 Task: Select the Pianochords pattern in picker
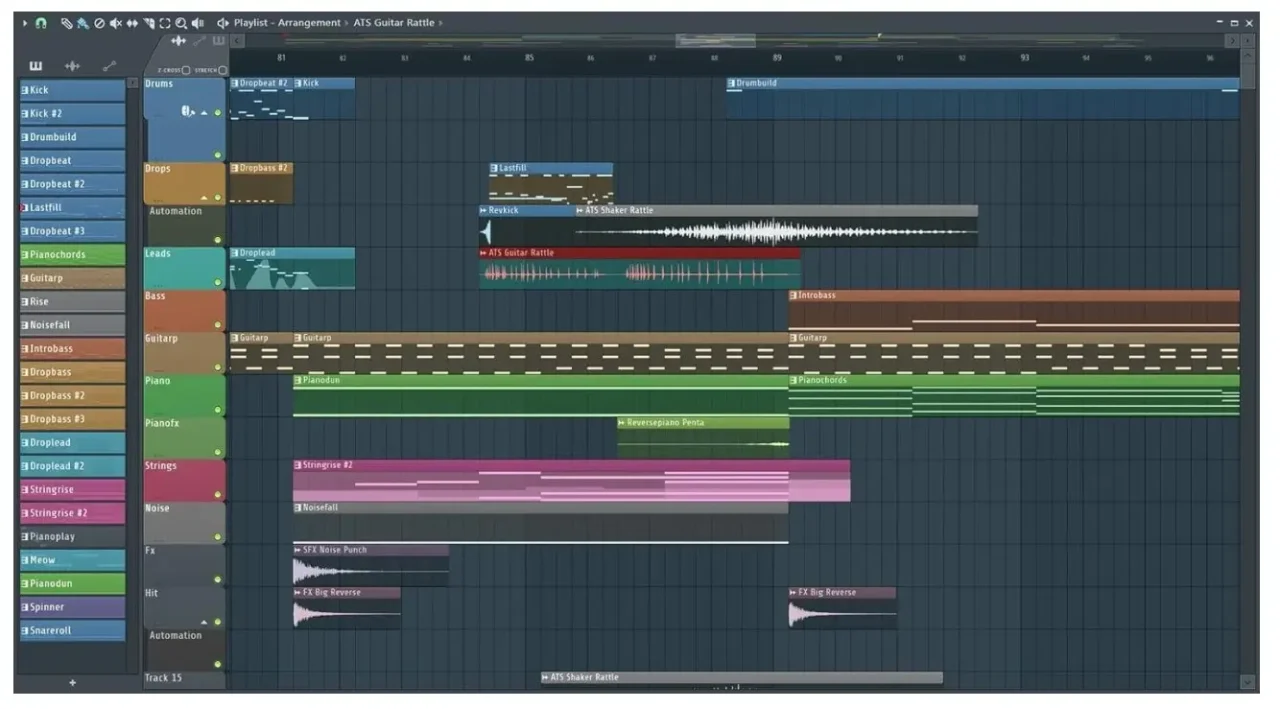[x=72, y=255]
